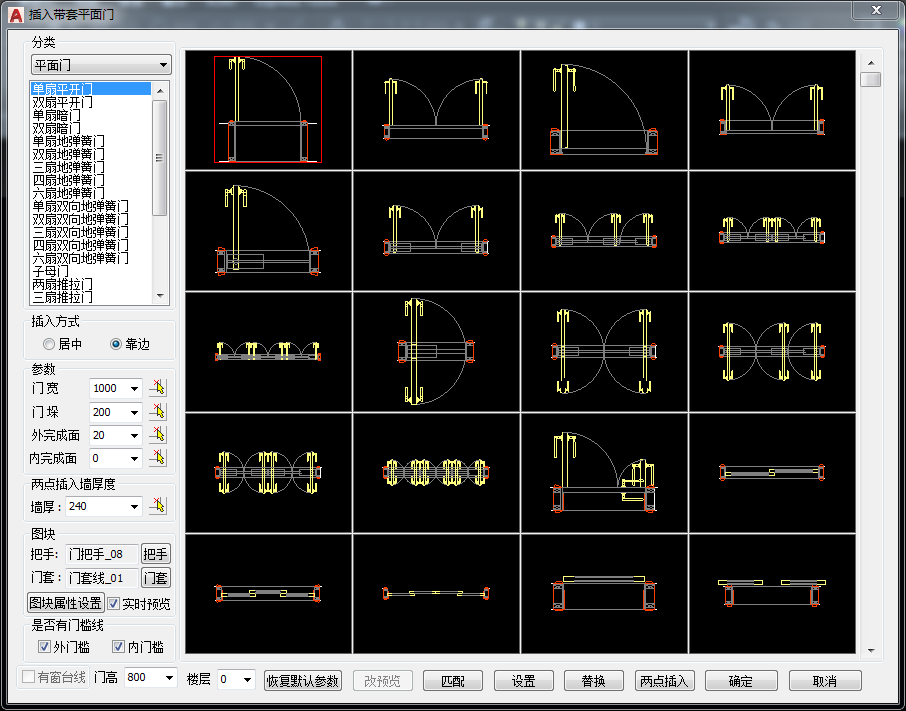Click the thumbnail scrollbar up arrow
Screen dimensions: 906x711
coord(871,62)
